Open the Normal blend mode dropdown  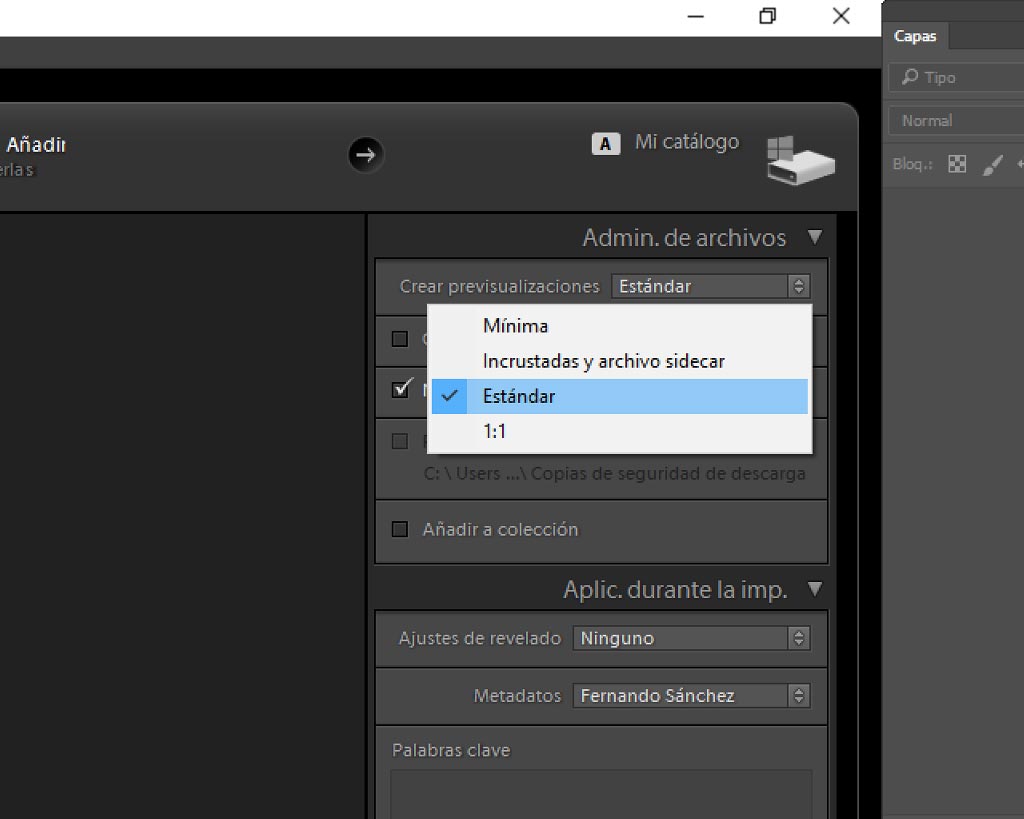click(956, 121)
